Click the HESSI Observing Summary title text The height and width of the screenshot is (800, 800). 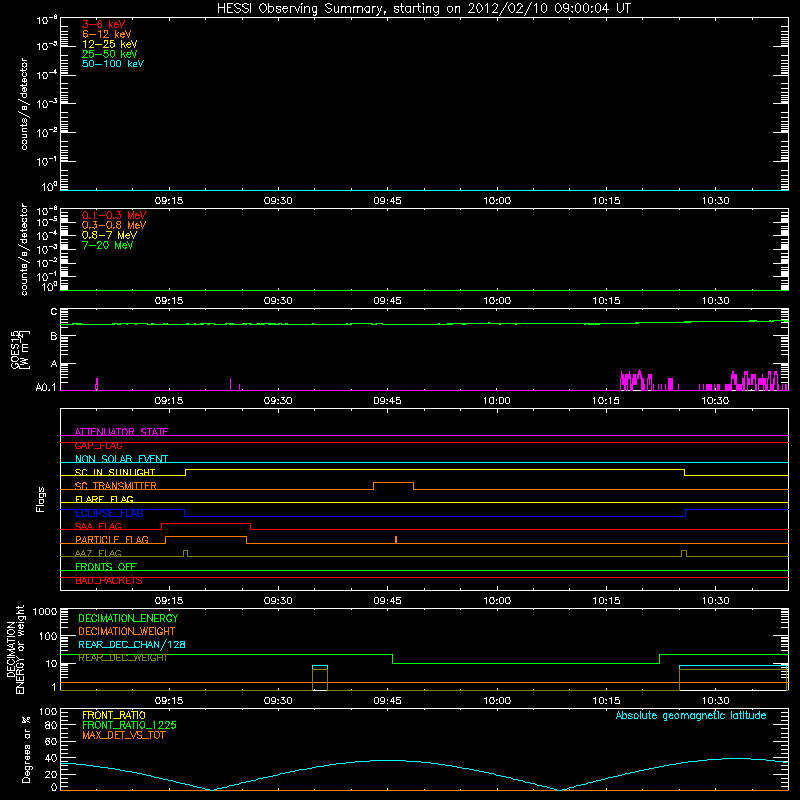point(424,8)
